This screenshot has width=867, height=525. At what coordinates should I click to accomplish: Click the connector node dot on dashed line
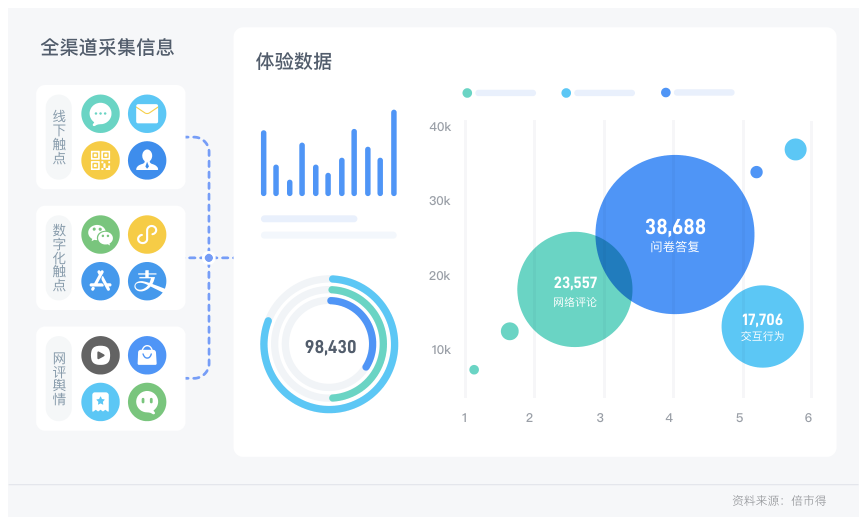(208, 258)
